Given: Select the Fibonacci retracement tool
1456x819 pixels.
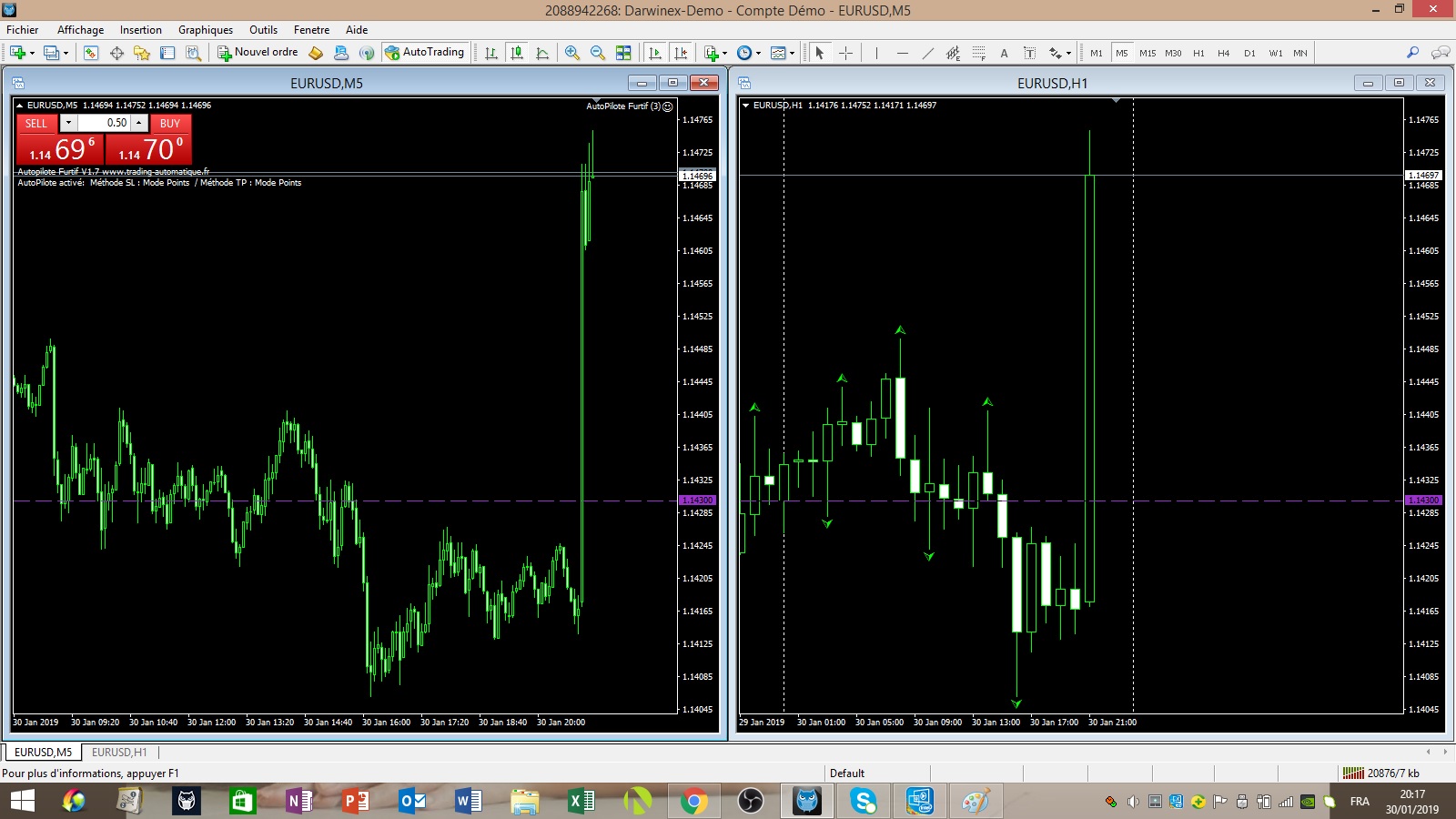Looking at the screenshot, I should tap(978, 53).
